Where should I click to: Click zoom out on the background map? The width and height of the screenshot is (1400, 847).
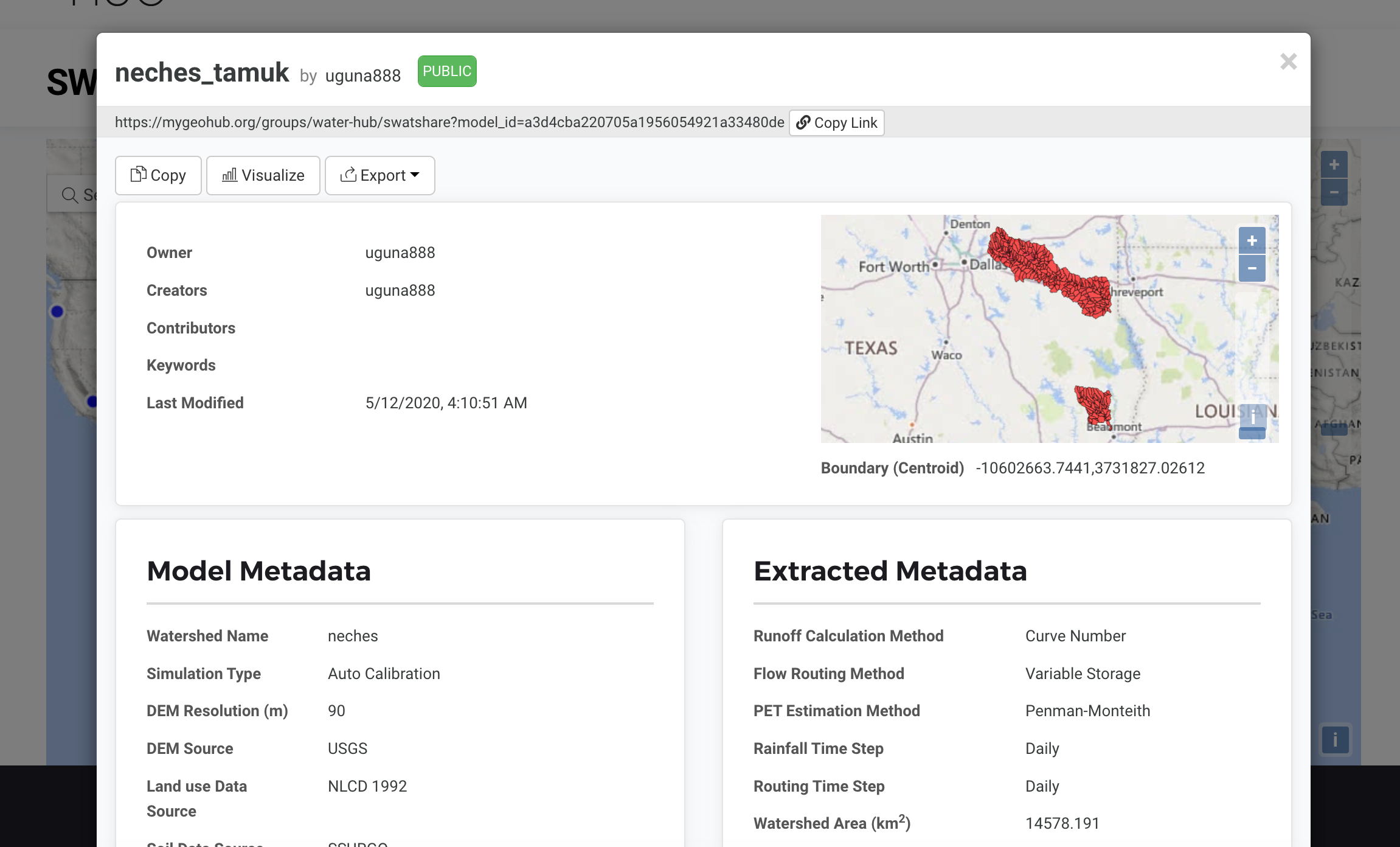[1334, 192]
